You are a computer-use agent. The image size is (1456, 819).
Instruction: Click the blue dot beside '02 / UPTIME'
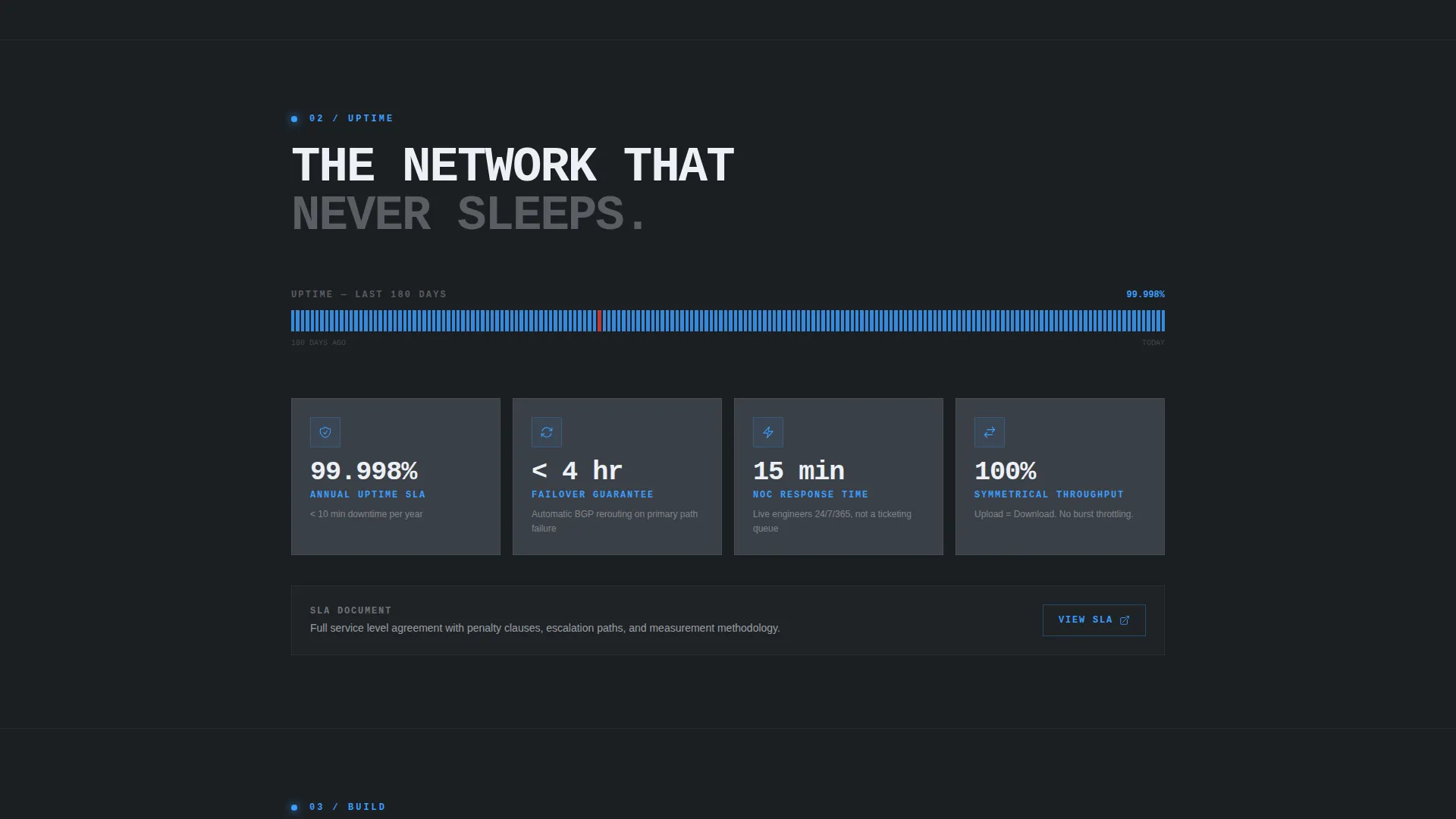(x=294, y=119)
